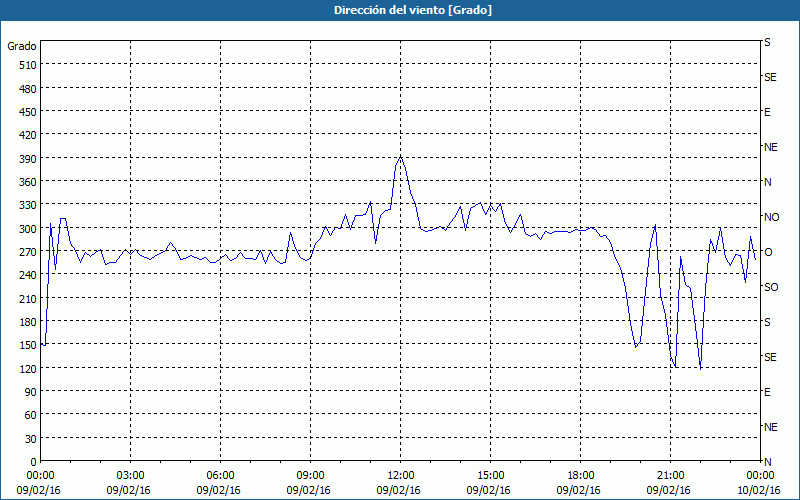Screen dimensions: 800x500
Task: Click the "N" compass label beside 360 gridline
Action: pyautogui.click(x=768, y=182)
